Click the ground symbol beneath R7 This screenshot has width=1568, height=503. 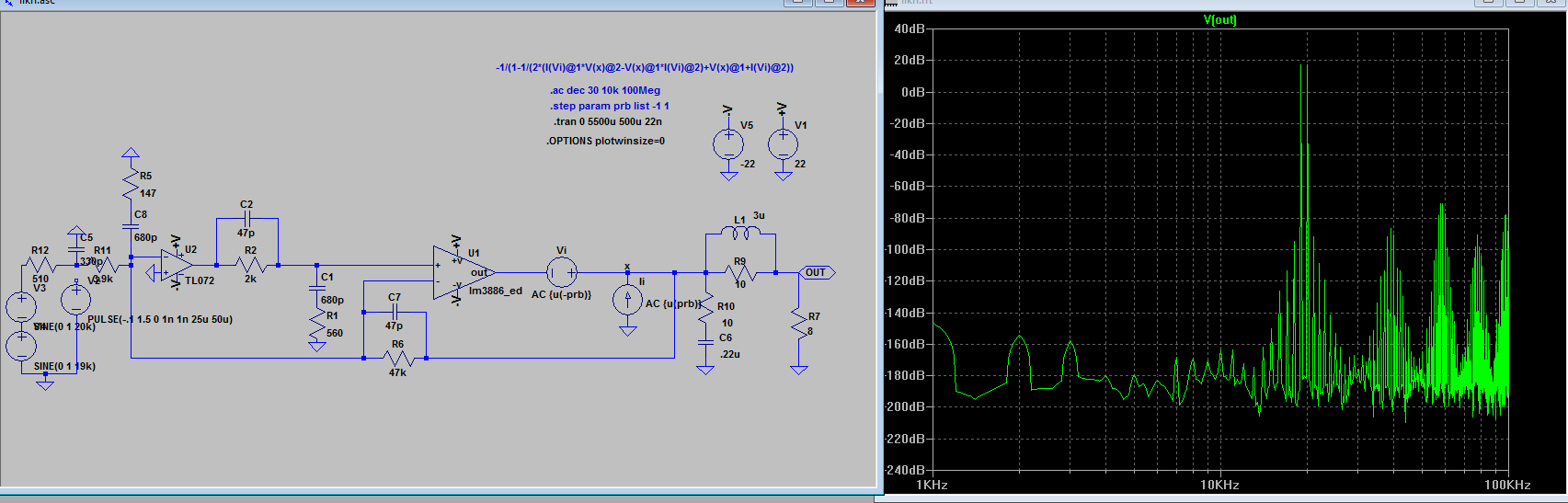click(x=798, y=370)
